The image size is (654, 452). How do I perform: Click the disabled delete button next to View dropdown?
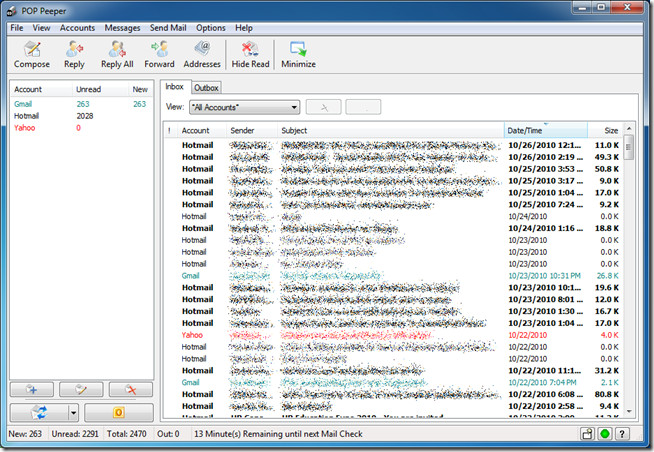pos(324,107)
